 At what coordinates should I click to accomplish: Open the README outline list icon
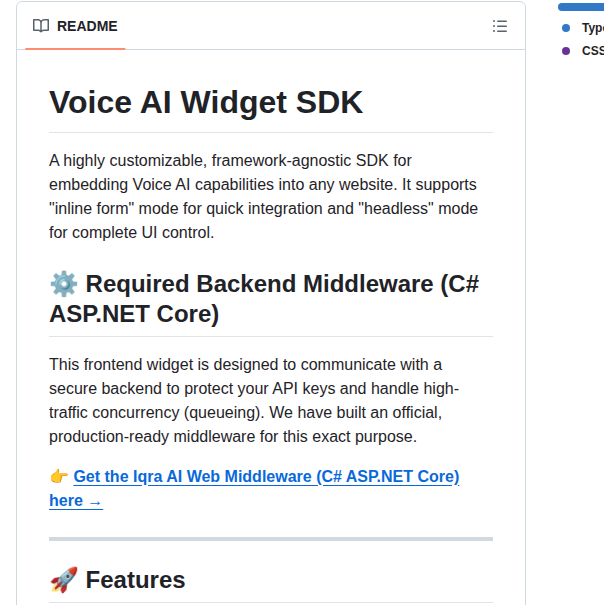[500, 26]
